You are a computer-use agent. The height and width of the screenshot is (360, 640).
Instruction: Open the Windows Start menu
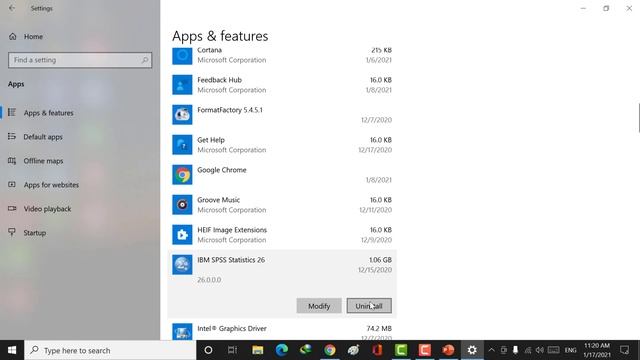click(12, 350)
